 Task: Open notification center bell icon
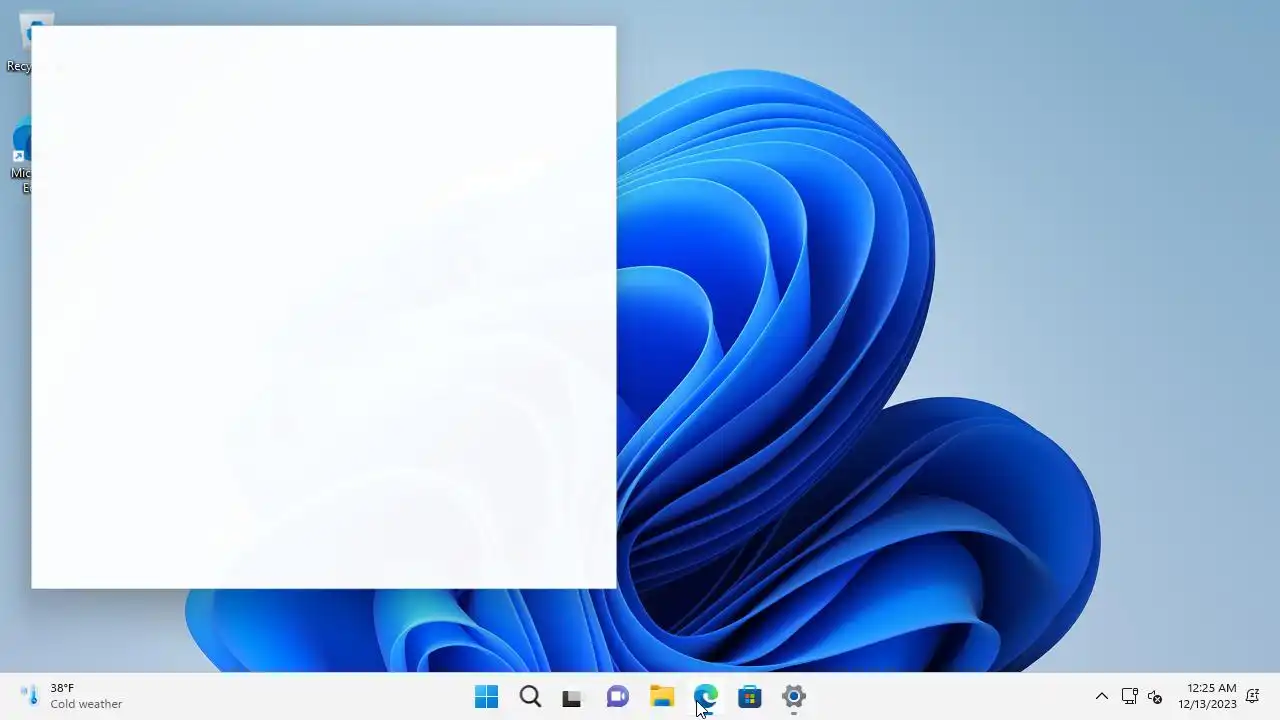click(x=1252, y=696)
